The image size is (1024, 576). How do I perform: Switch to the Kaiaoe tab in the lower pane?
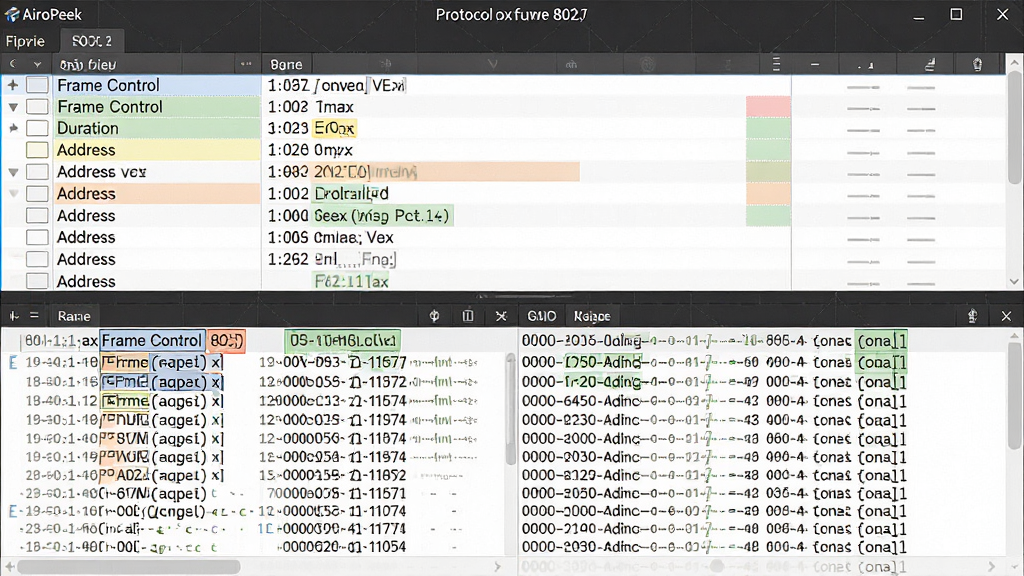[592, 316]
